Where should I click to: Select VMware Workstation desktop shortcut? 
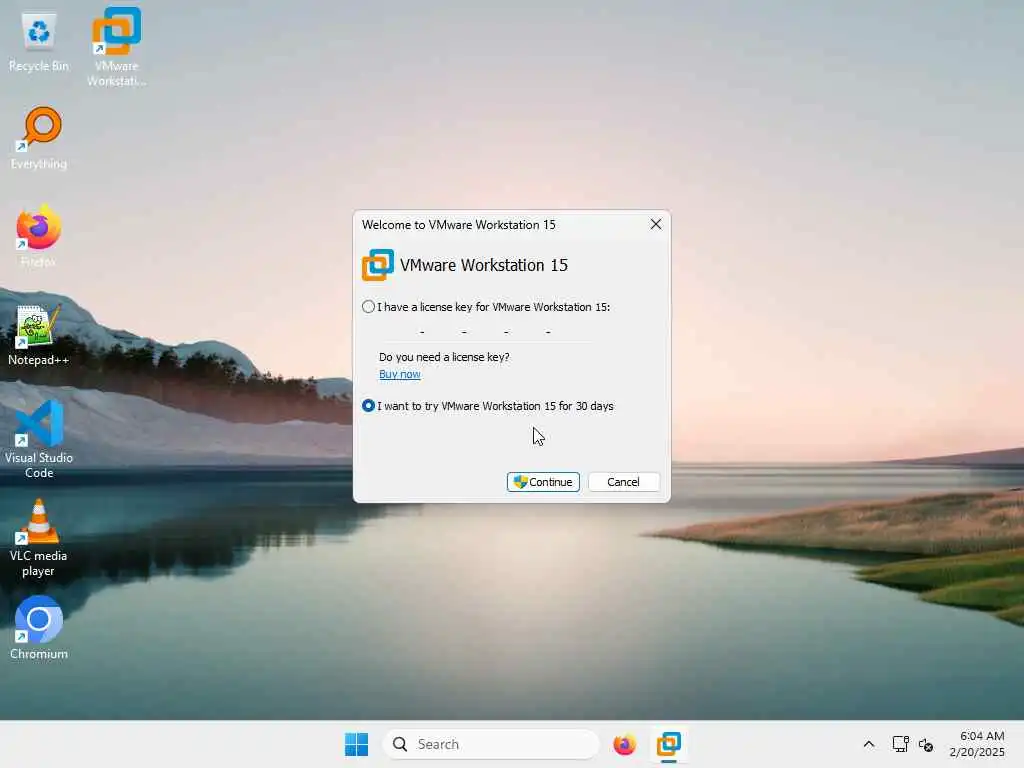[x=116, y=47]
